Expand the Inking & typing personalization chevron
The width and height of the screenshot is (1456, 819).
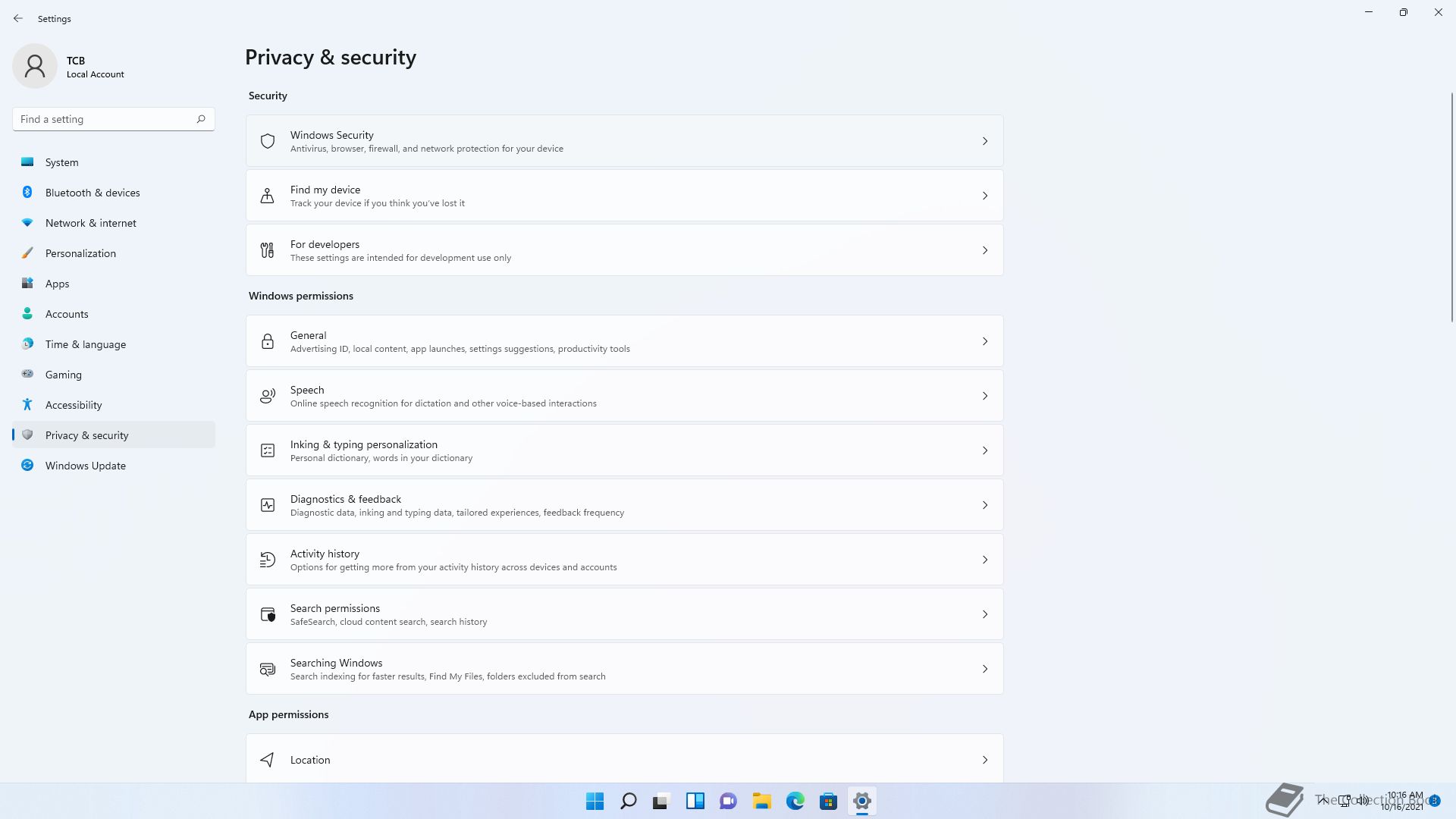pos(984,450)
